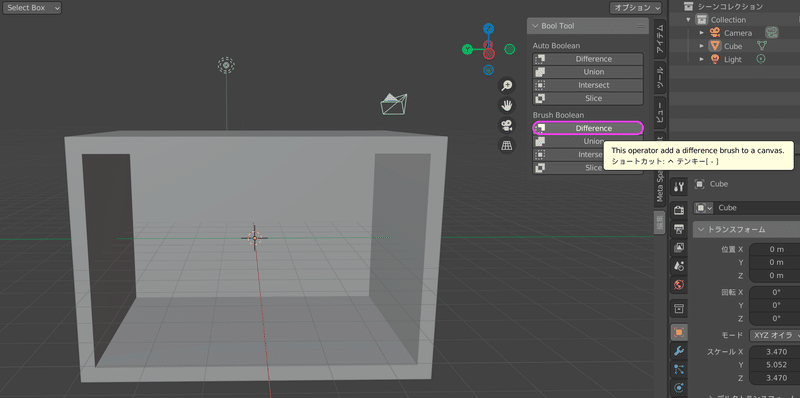The width and height of the screenshot is (800, 398).
Task: Open the Tool properties tab icon
Action: click(679, 186)
